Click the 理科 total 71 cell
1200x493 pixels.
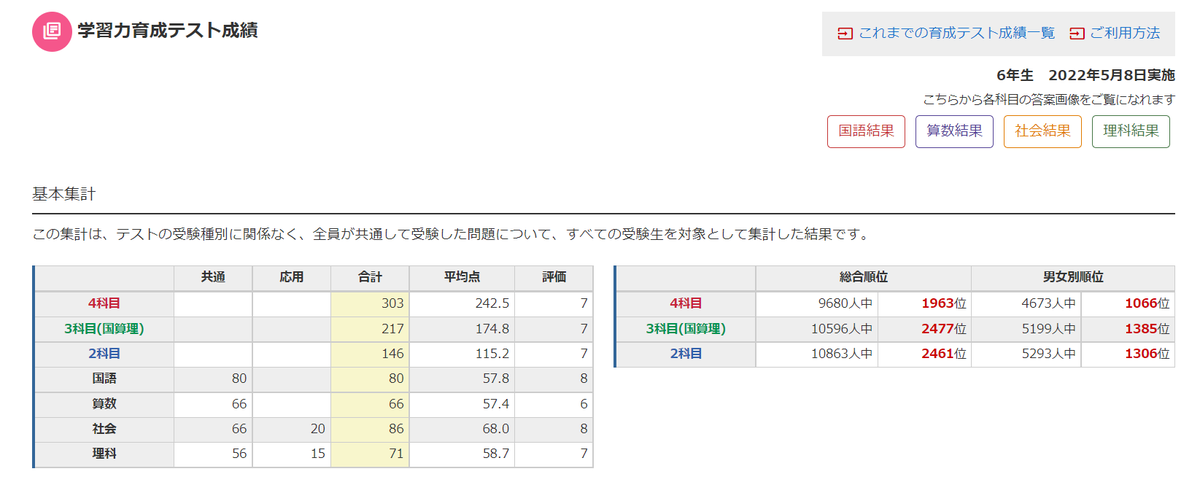pyautogui.click(x=370, y=455)
